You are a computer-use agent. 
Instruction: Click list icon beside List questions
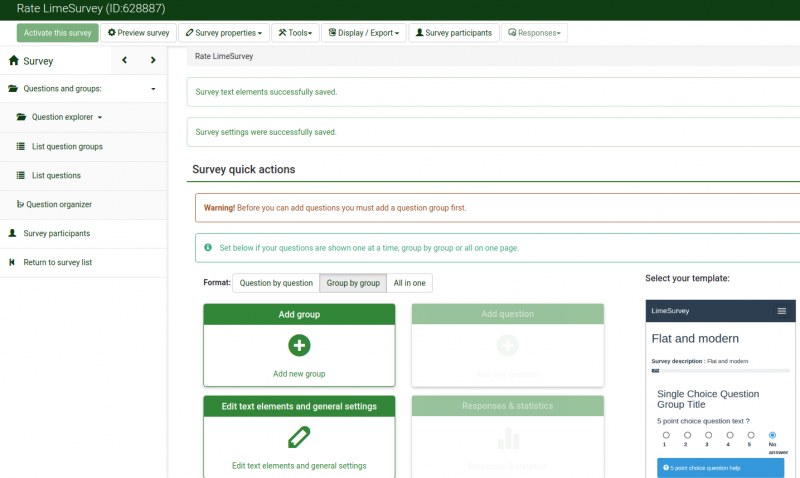click(x=20, y=175)
